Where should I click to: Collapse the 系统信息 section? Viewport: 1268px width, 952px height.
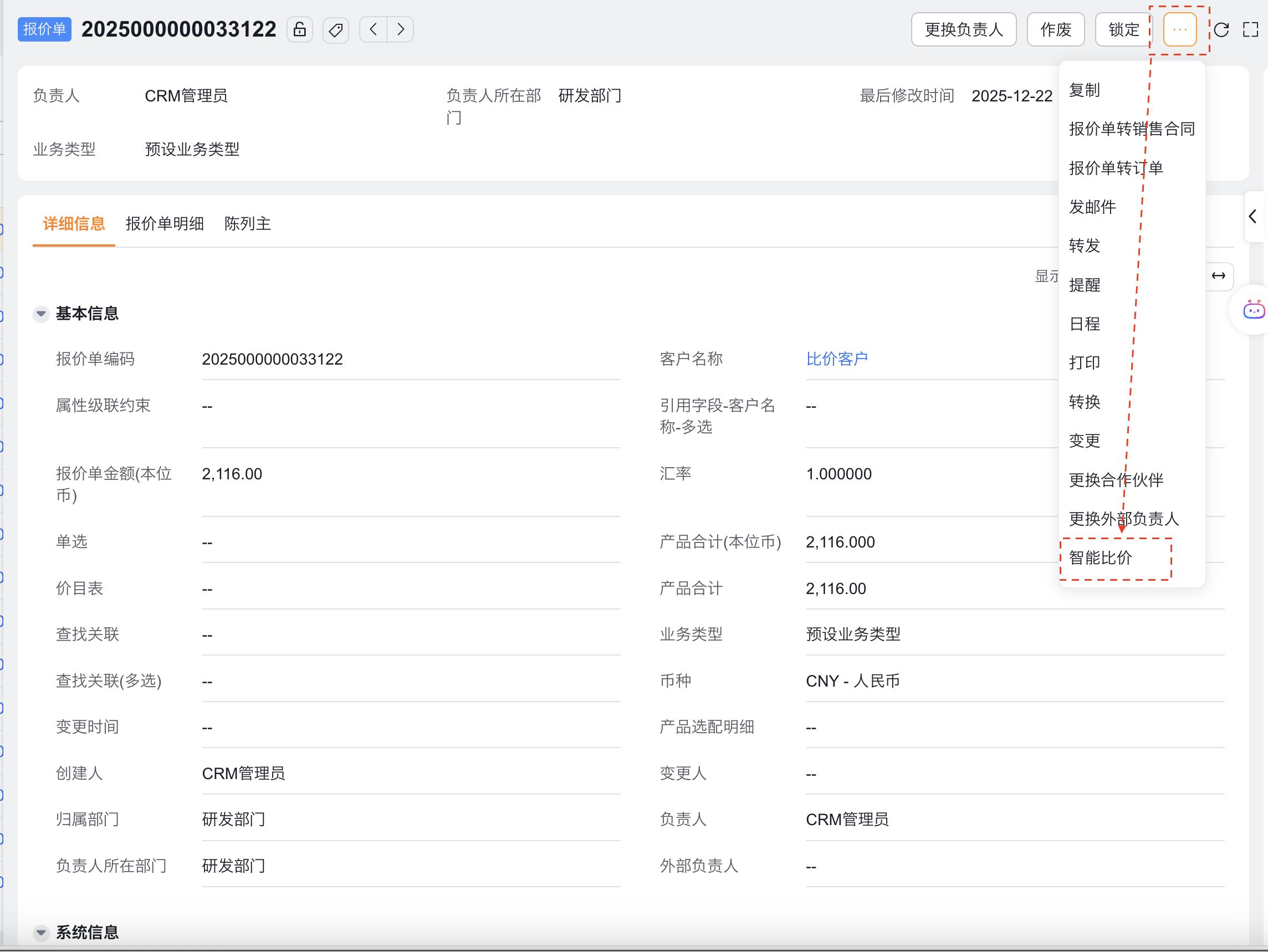[40, 932]
